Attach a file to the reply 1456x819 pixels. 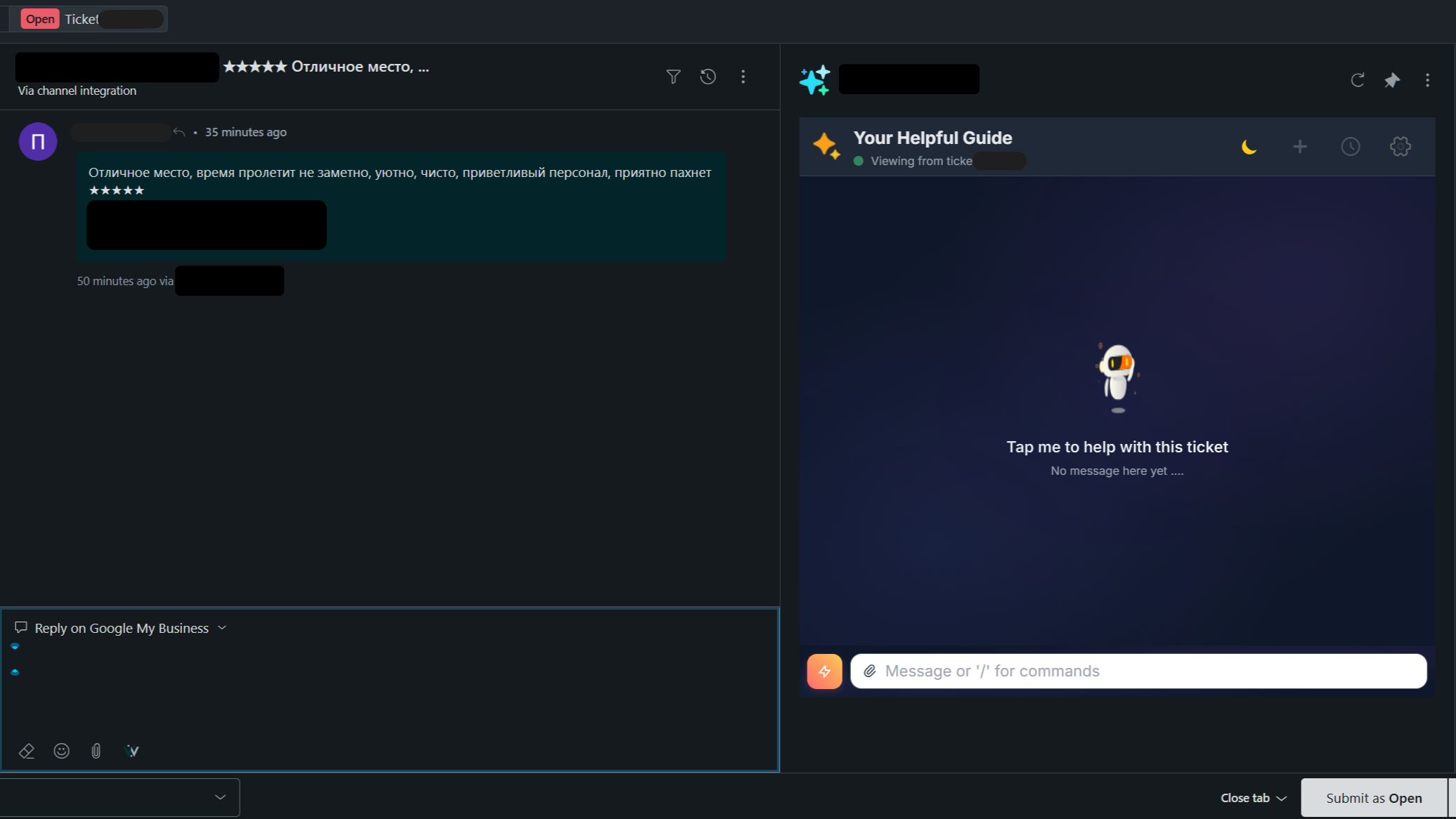click(96, 751)
